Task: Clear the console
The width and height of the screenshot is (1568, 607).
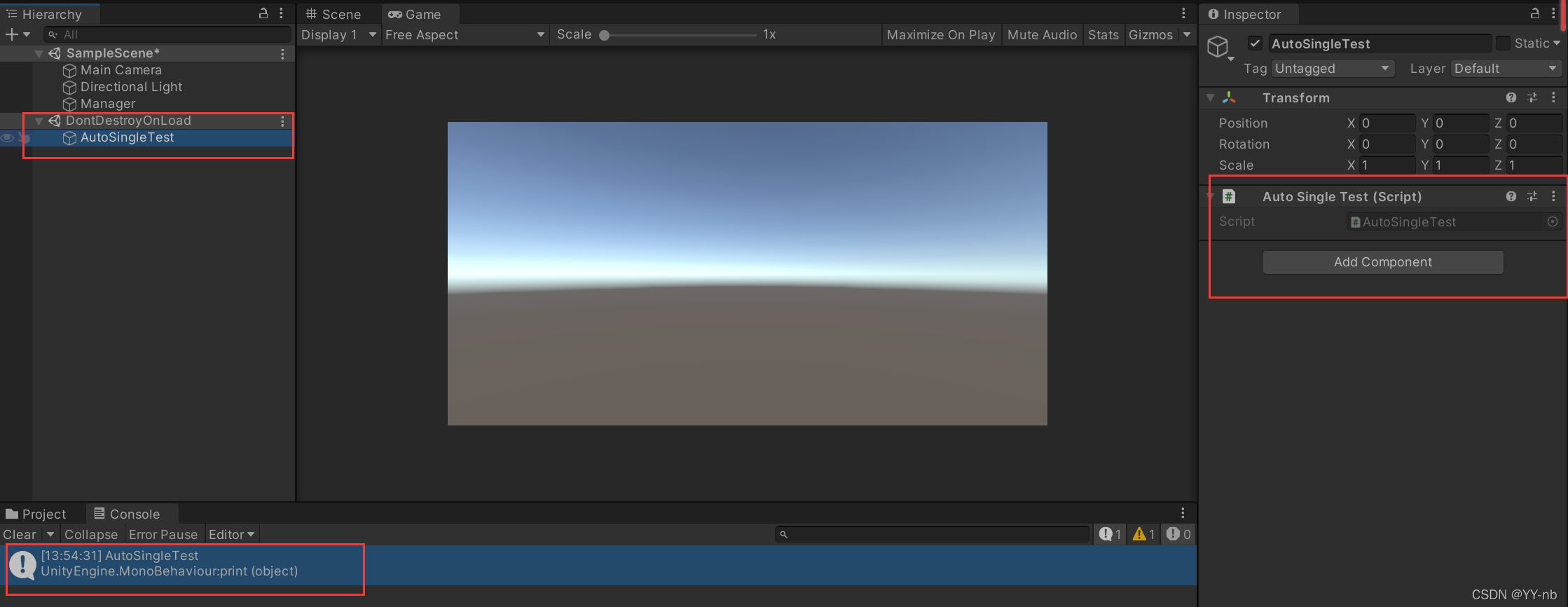Action: tap(20, 534)
